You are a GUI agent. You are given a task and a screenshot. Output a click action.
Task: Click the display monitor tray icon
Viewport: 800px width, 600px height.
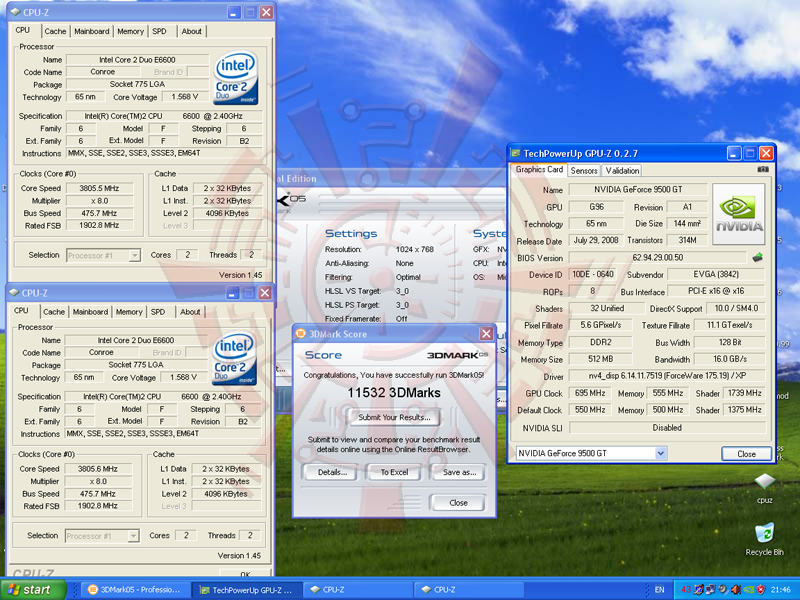click(698, 590)
